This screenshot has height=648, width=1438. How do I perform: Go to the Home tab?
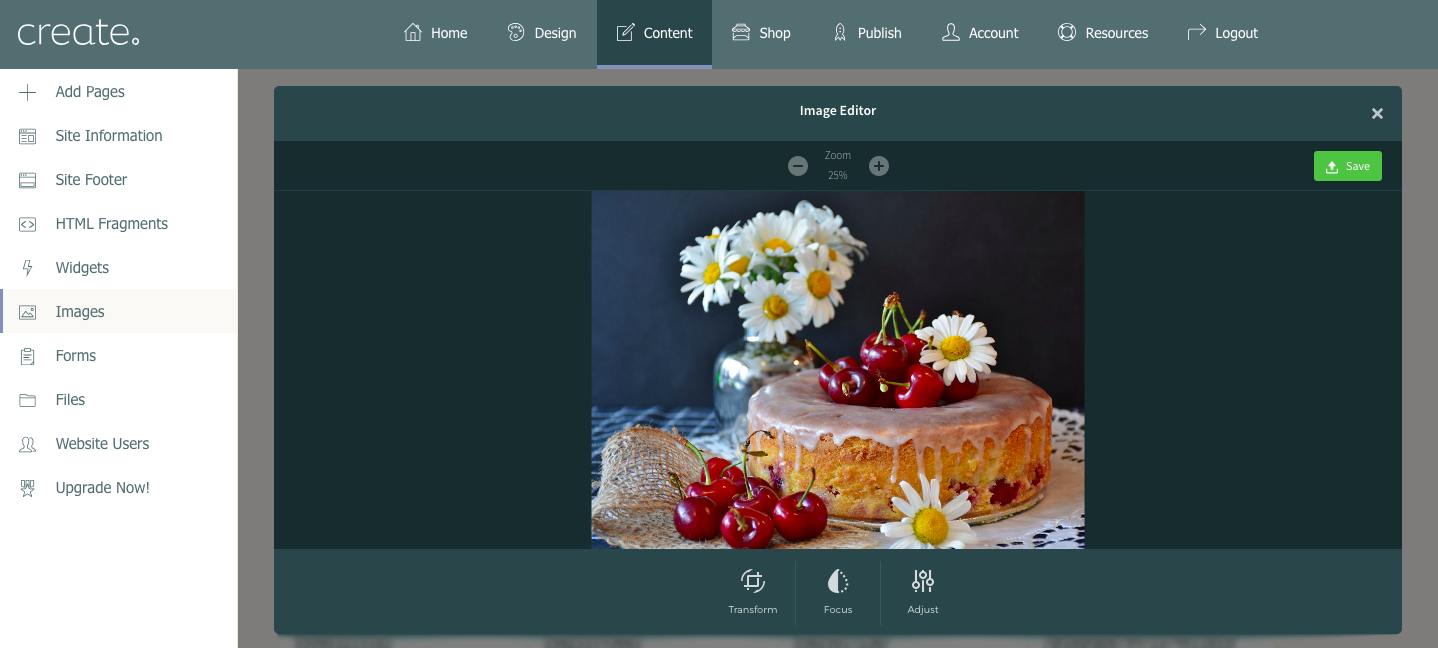tap(435, 33)
